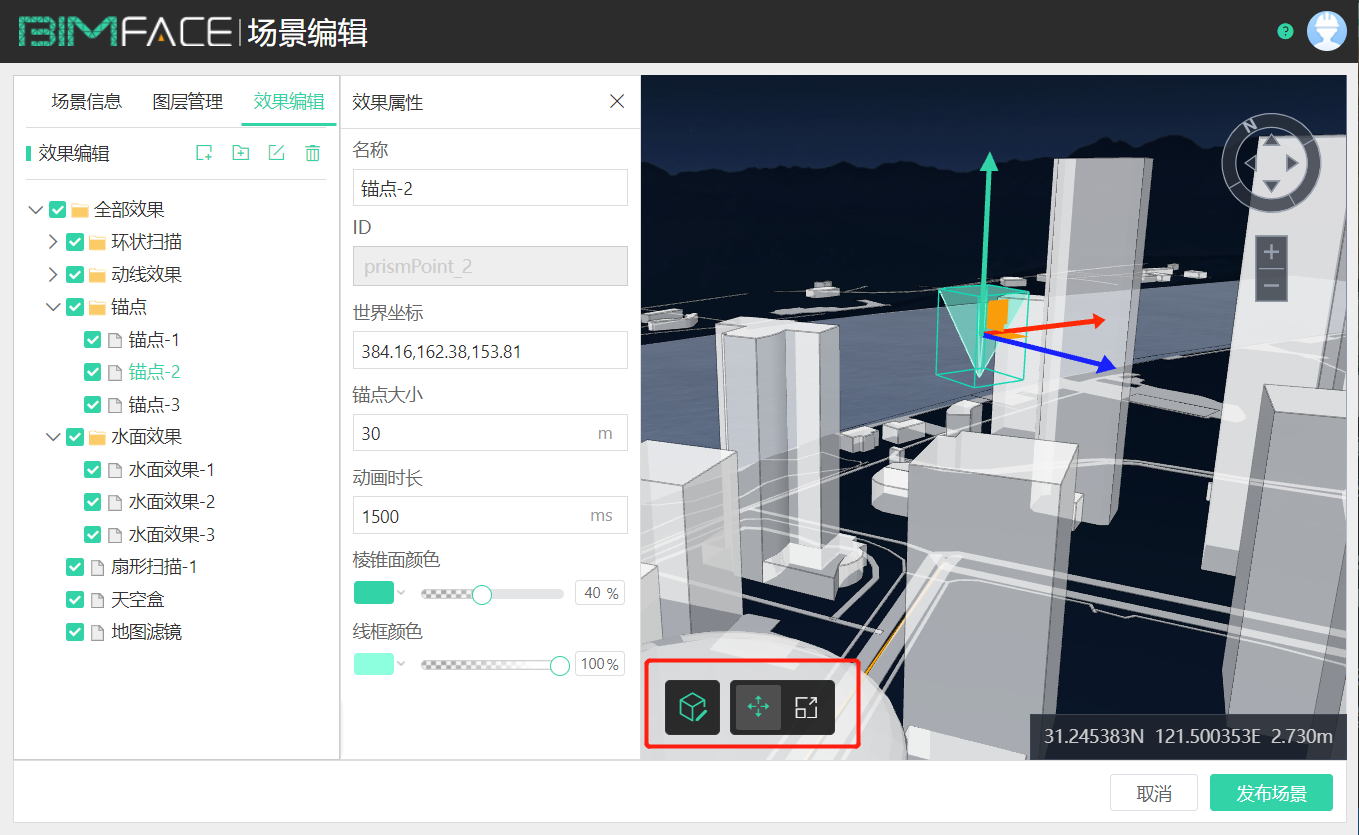Add a new effect folder
Screen dimensions: 1359x835
[240, 152]
